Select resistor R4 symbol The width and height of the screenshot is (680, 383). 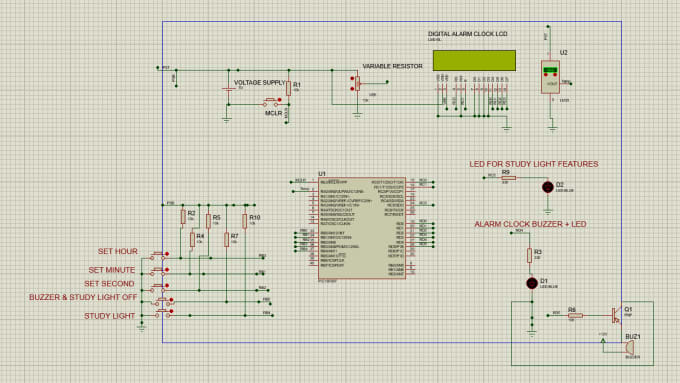coord(192,239)
